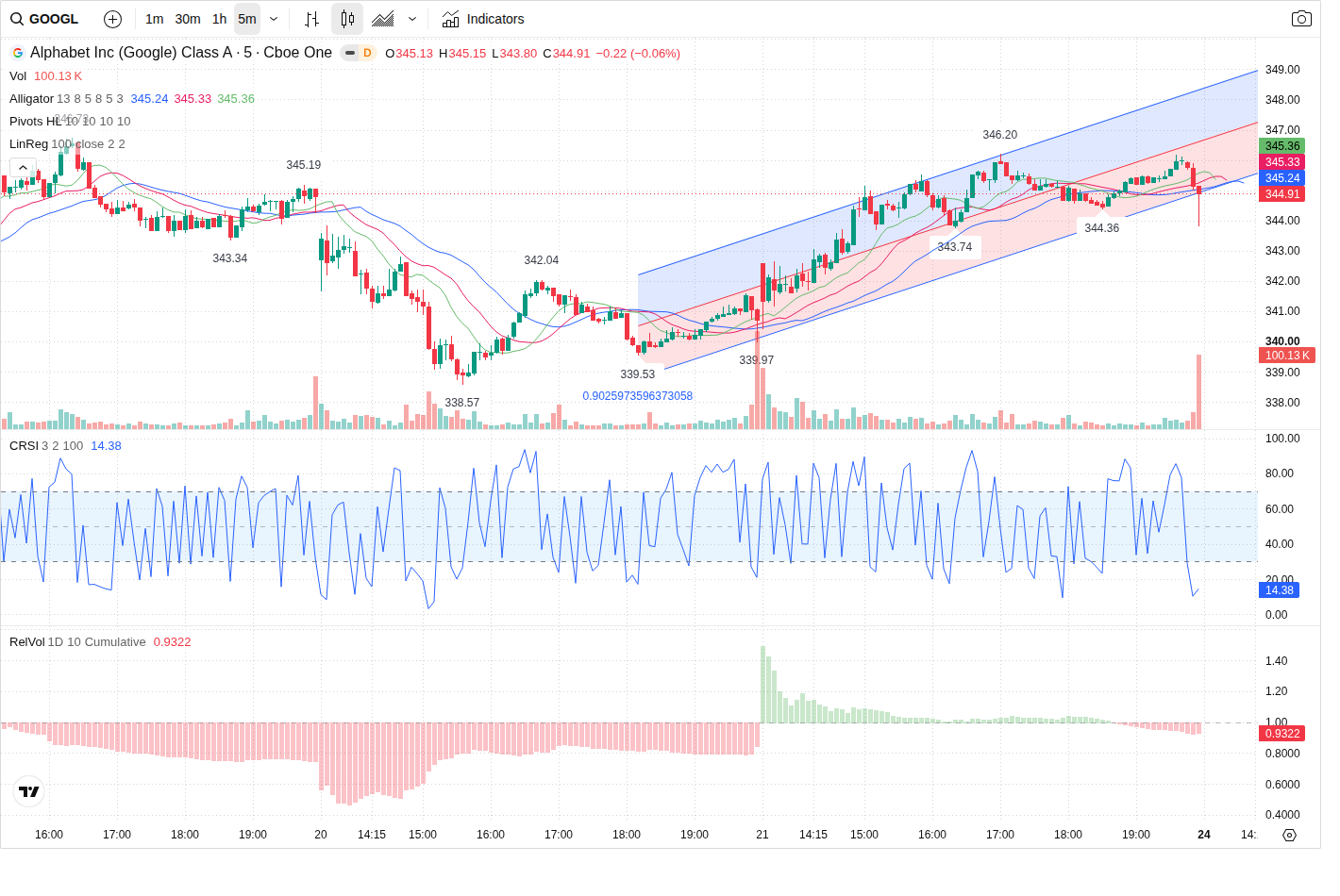Select the Vol indicator legend entry
Viewport: 1340px width, 896px height.
pos(18,76)
